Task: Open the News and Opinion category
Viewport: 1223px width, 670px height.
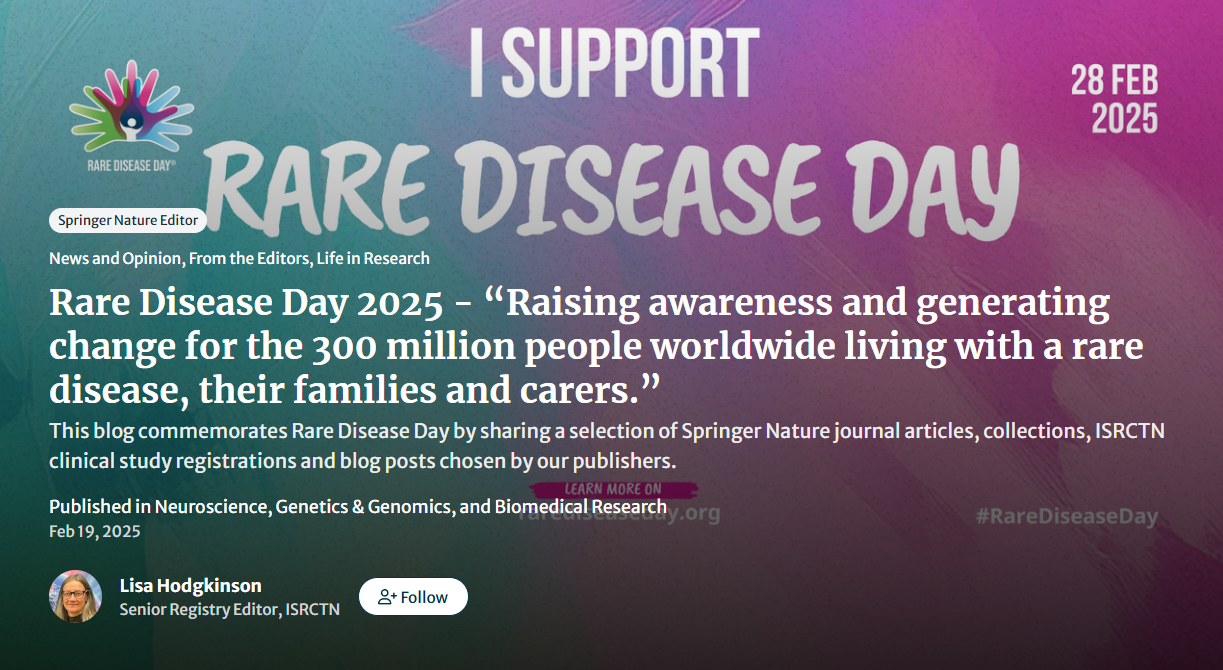Action: pos(115,258)
